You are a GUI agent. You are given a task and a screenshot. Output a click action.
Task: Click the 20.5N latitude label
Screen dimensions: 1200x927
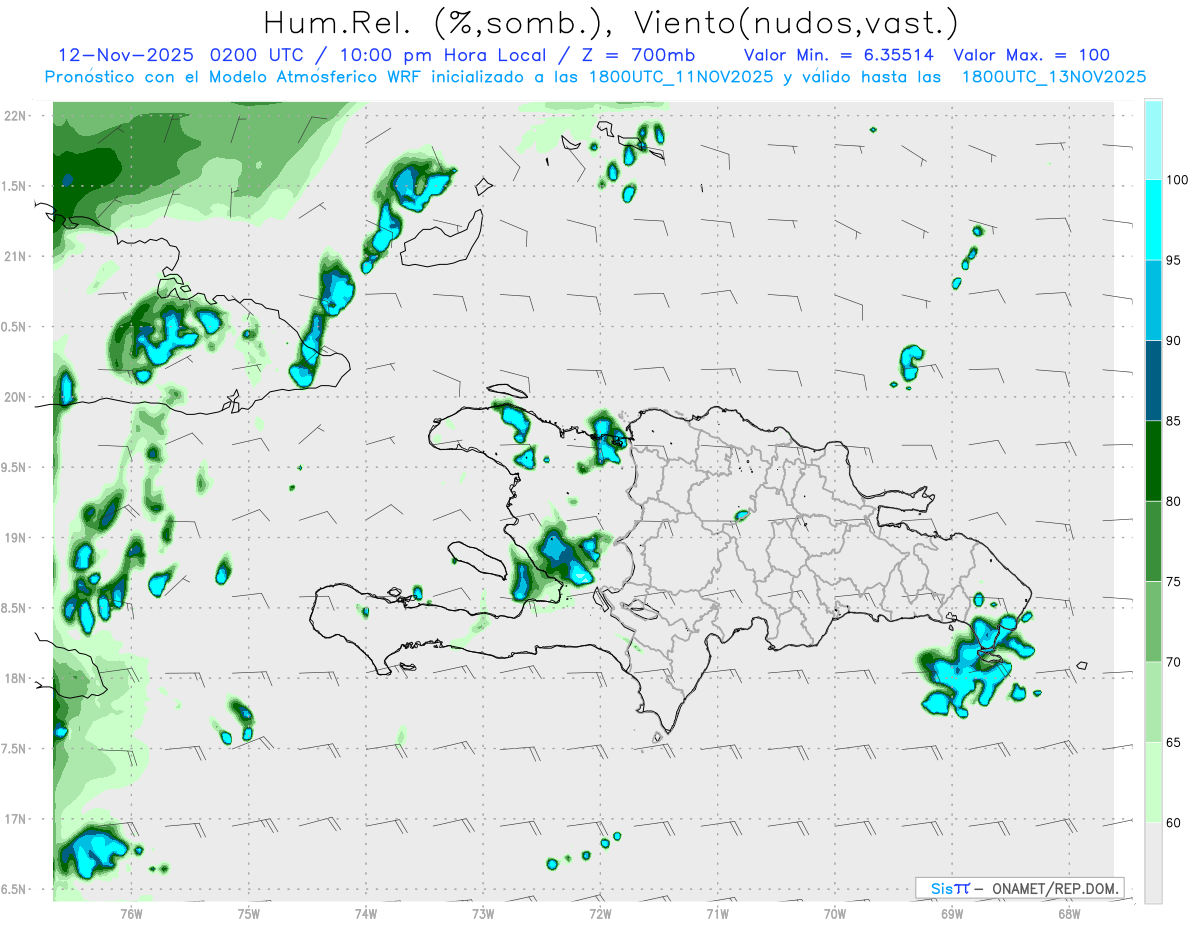14,327
